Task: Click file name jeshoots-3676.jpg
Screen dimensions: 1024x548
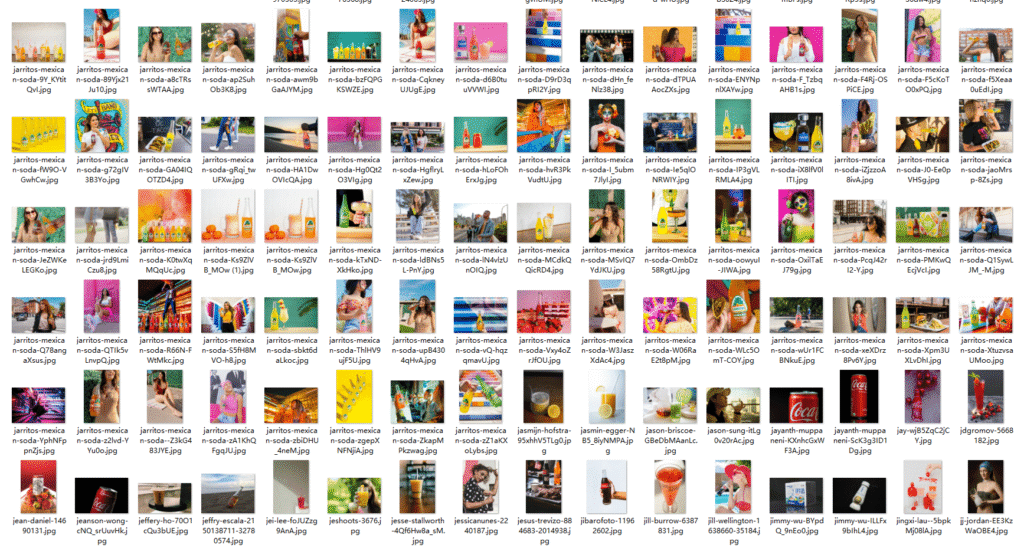Action: coord(355,526)
